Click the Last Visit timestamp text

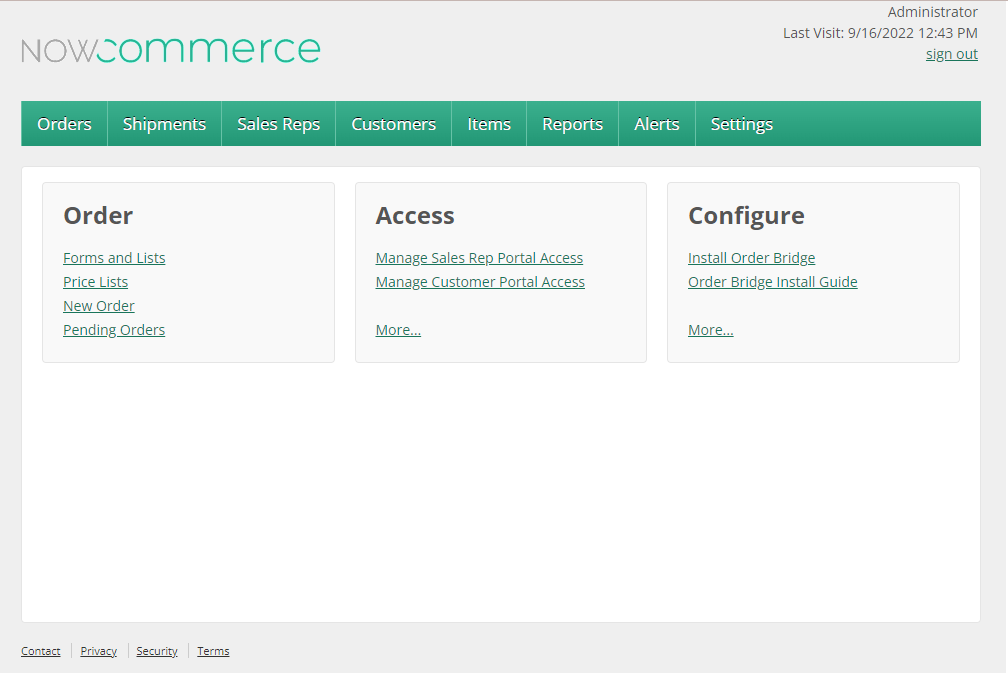880,33
